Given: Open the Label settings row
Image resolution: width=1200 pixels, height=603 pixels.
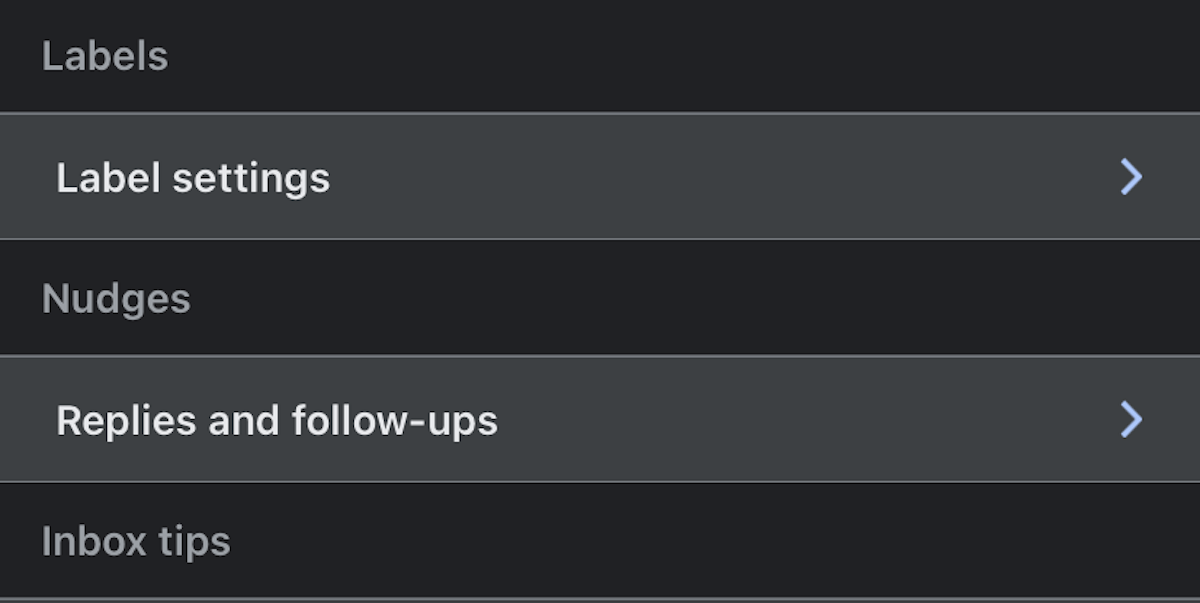Looking at the screenshot, I should pyautogui.click(x=600, y=177).
